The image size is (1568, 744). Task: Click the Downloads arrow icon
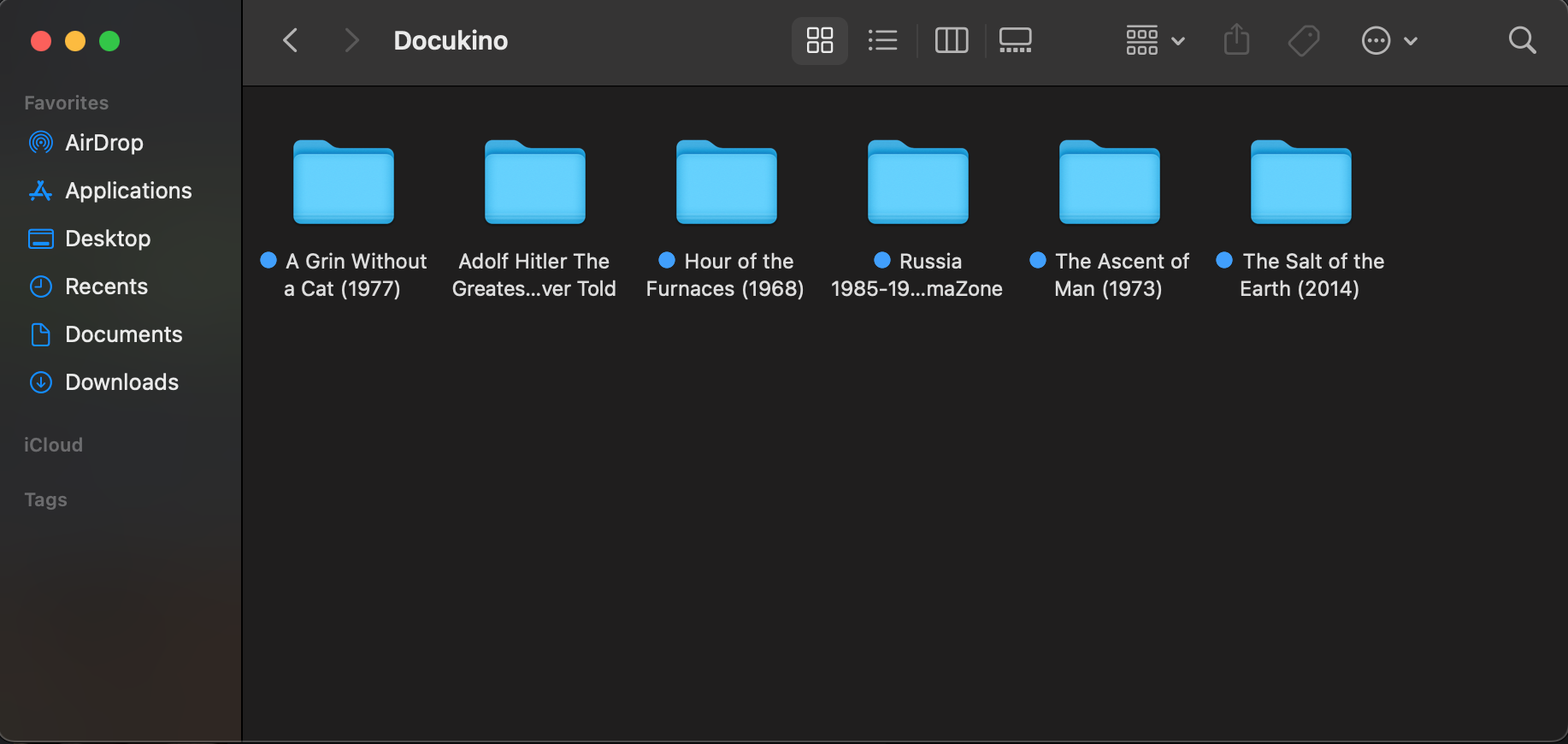[40, 382]
